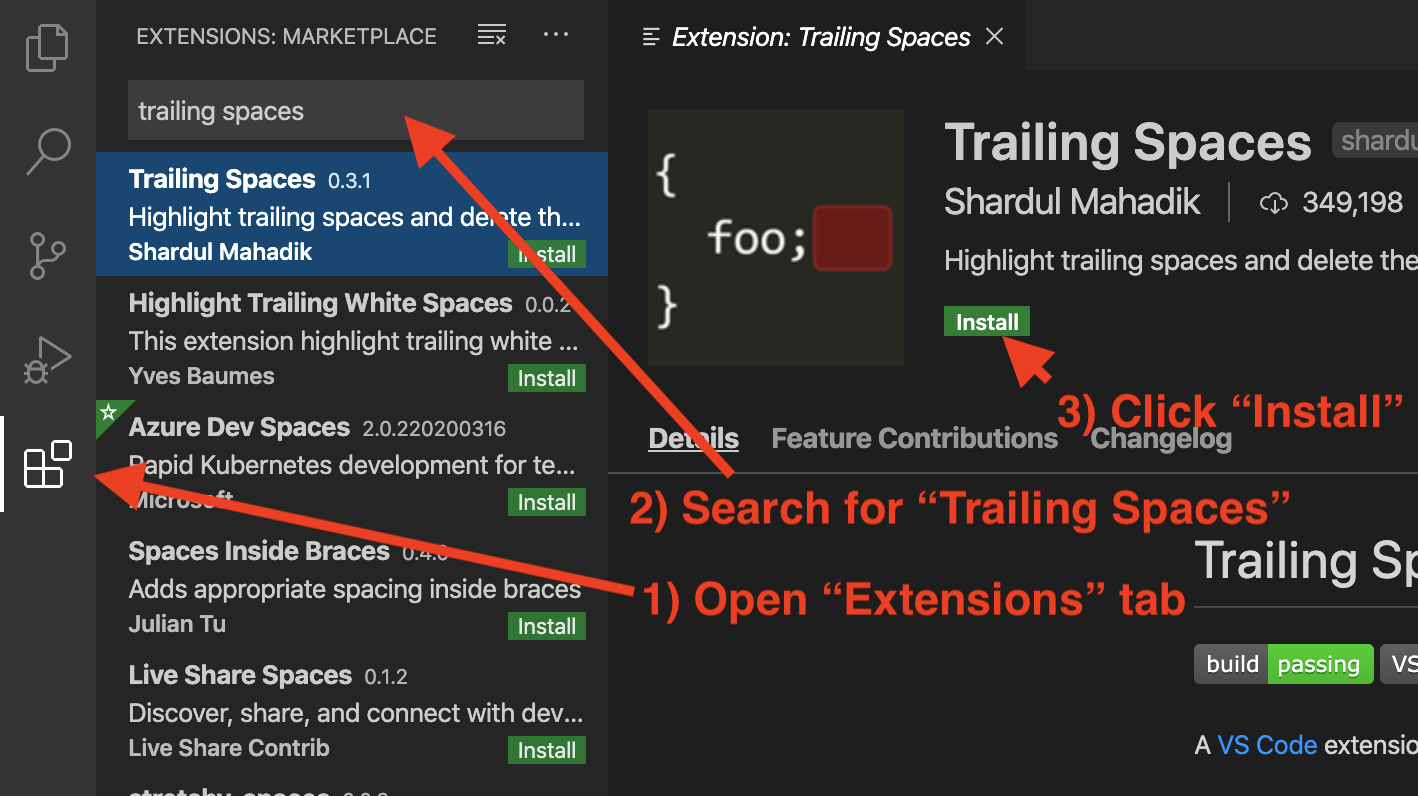Click the download count cloud icon
This screenshot has height=796, width=1418.
pos(1274,201)
